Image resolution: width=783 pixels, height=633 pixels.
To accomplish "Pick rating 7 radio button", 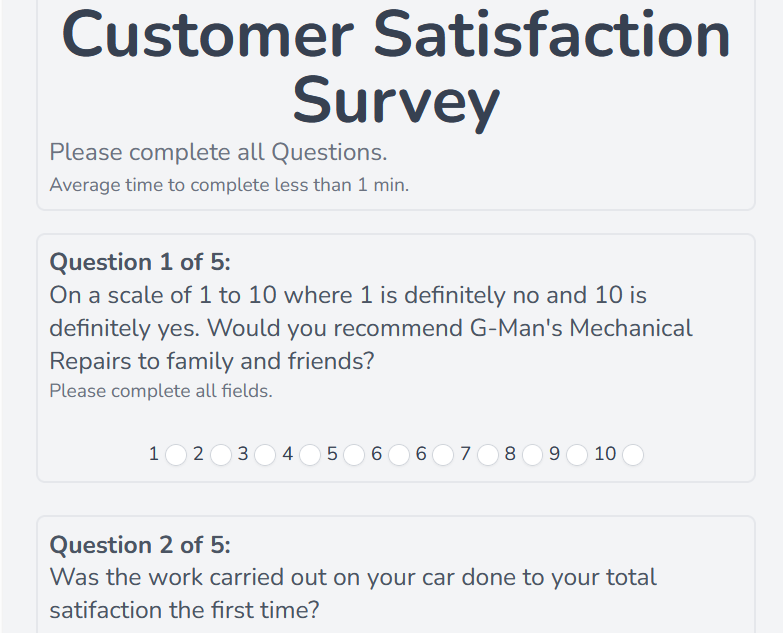I will click(x=488, y=455).
